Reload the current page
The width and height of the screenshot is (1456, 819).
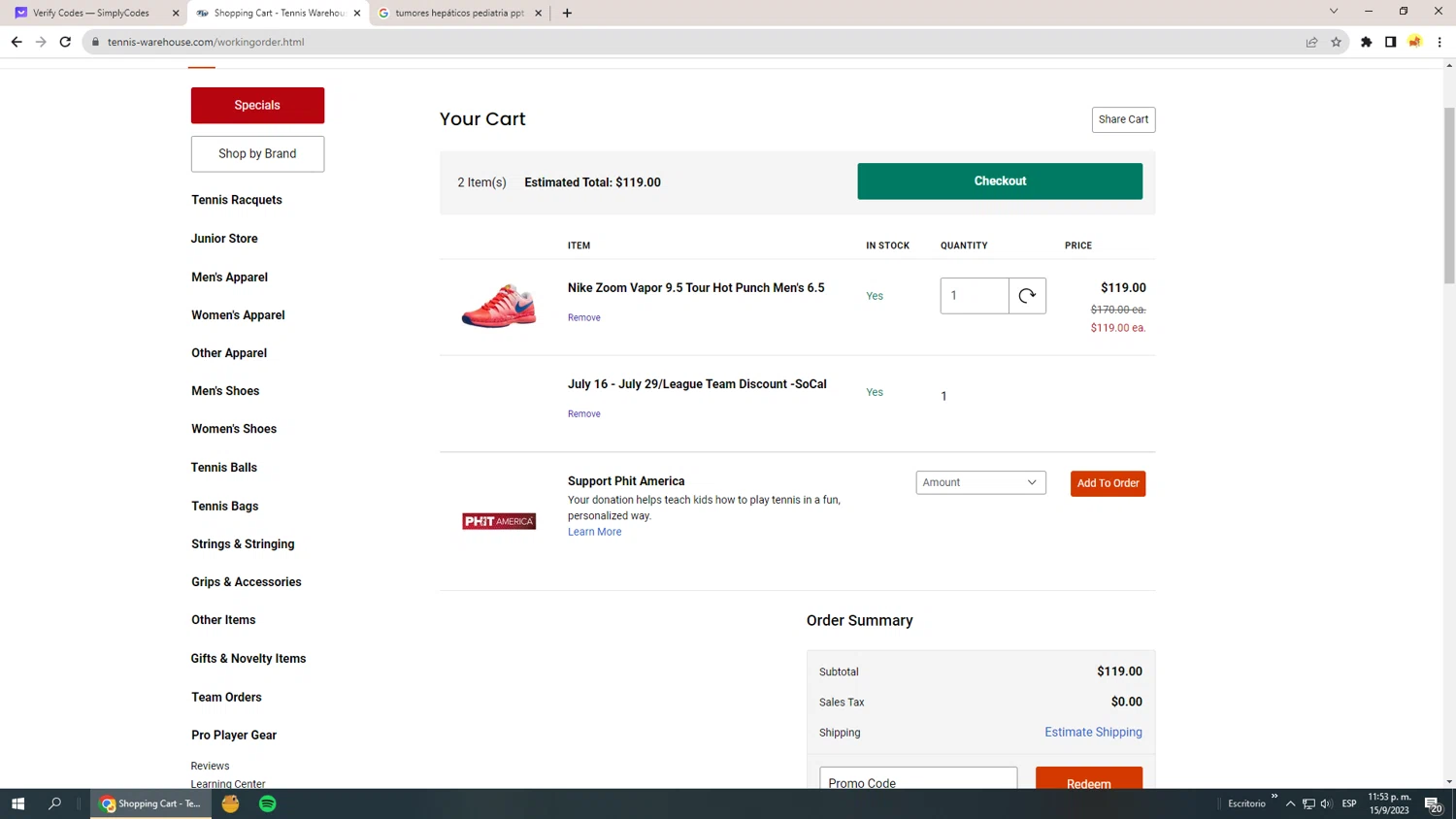(x=65, y=42)
